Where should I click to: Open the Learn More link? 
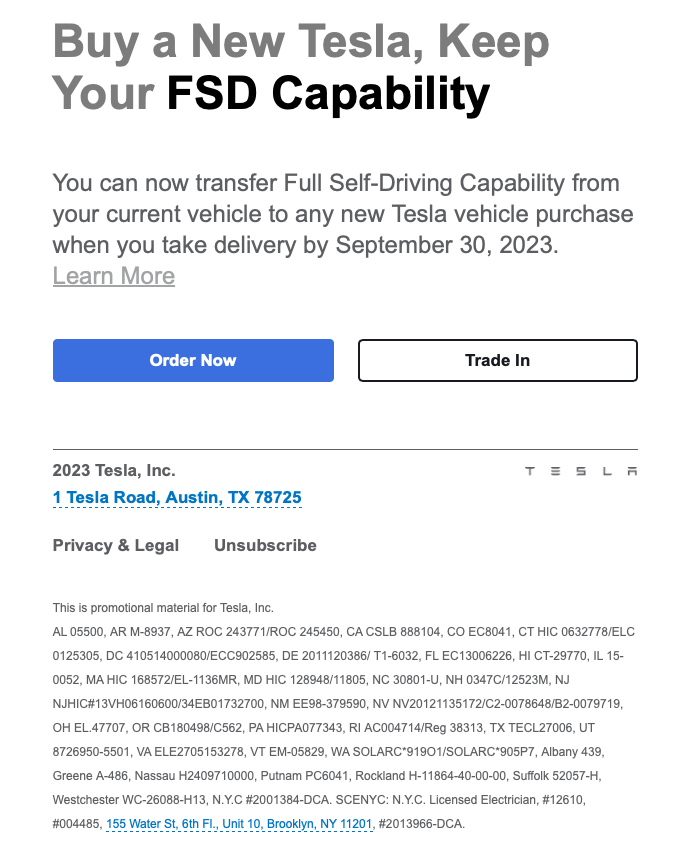(x=114, y=276)
